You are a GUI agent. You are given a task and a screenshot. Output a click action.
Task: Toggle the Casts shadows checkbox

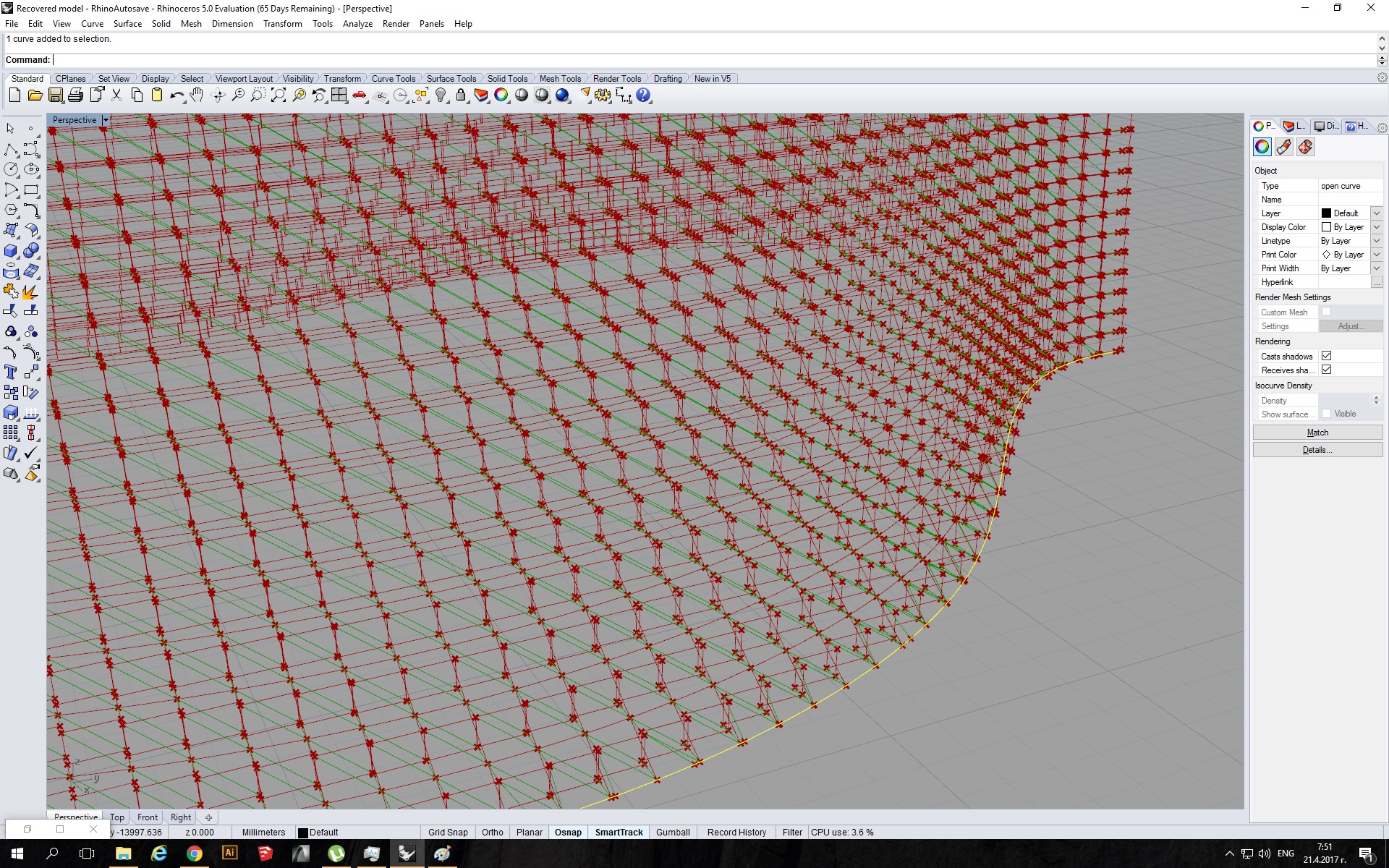click(x=1326, y=356)
